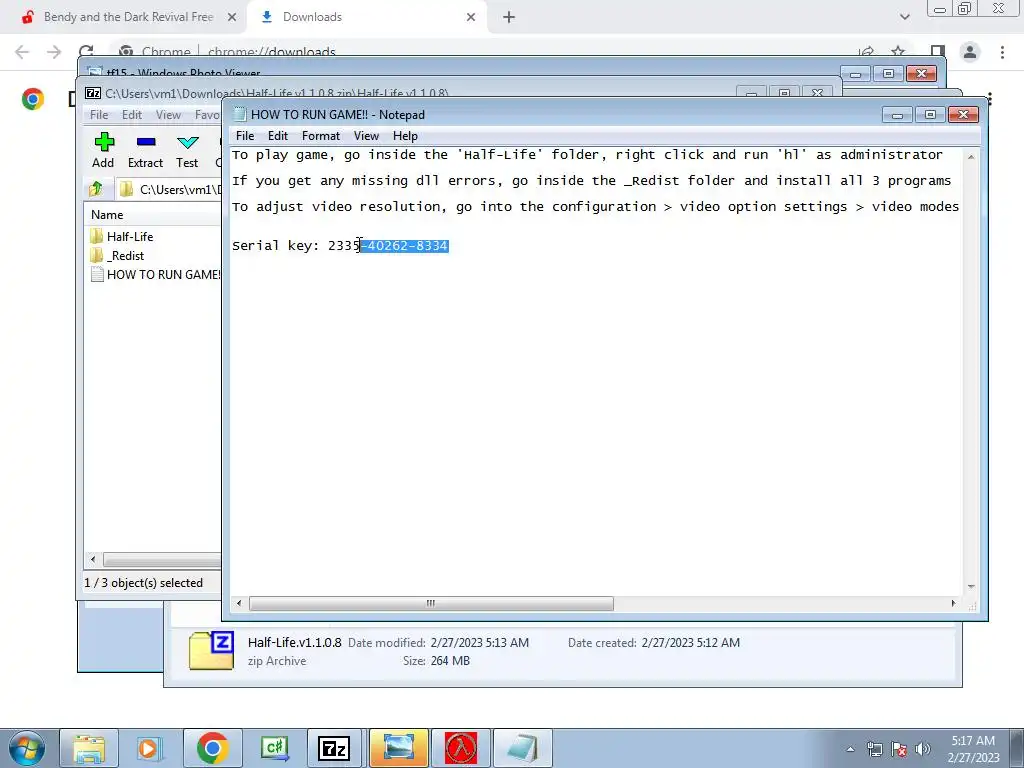1024x768 pixels.
Task: Open Notepad Edit menu
Action: pos(278,136)
